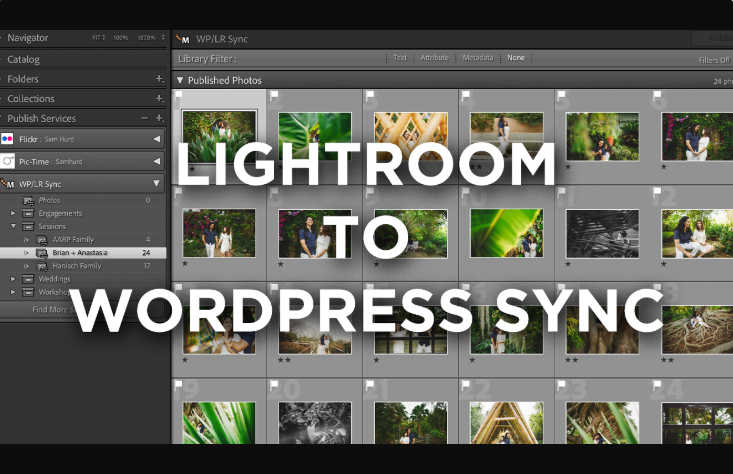The width and height of the screenshot is (733, 474).
Task: Expand the Pic-Time : Samhurd service arrow
Action: [157, 161]
